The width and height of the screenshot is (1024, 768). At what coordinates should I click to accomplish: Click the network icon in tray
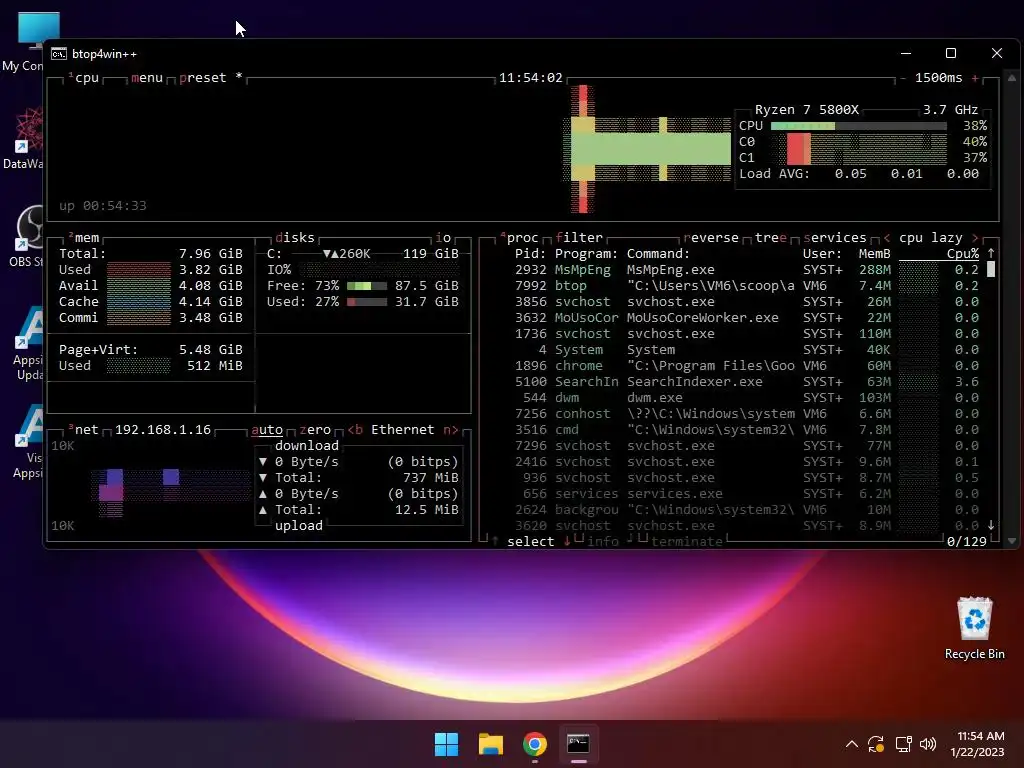click(903, 744)
